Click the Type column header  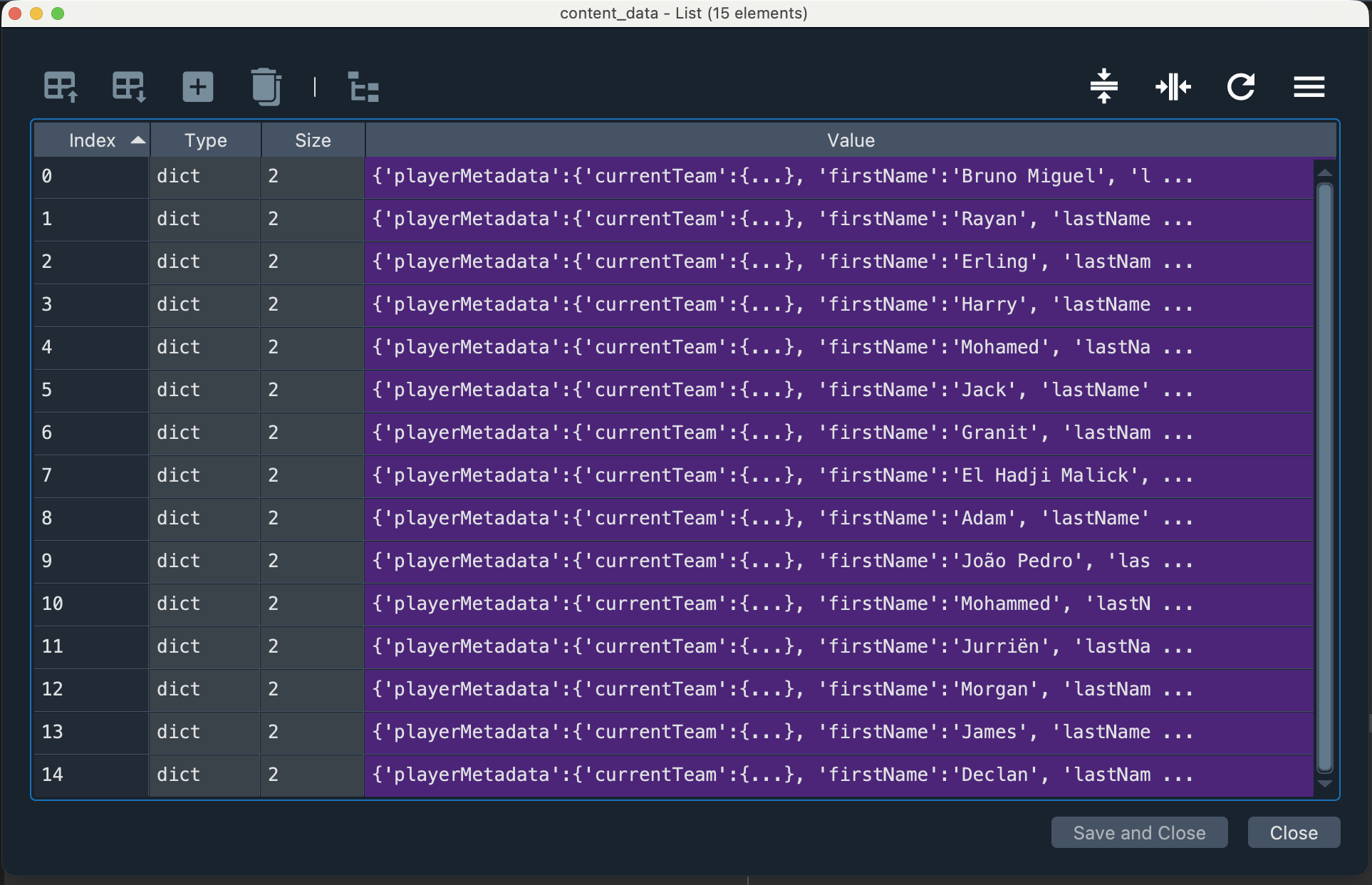pos(205,140)
